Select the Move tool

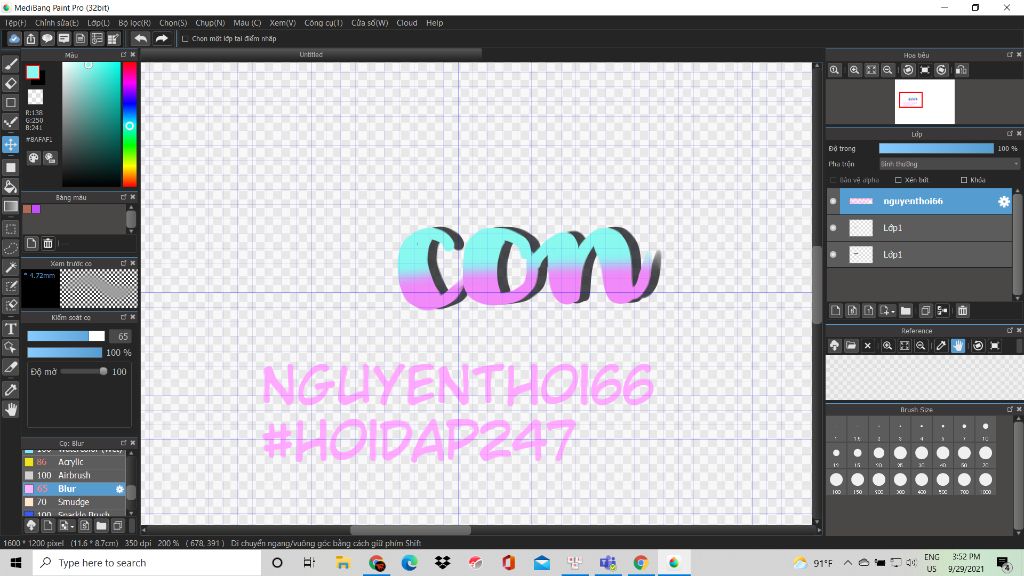(10, 144)
